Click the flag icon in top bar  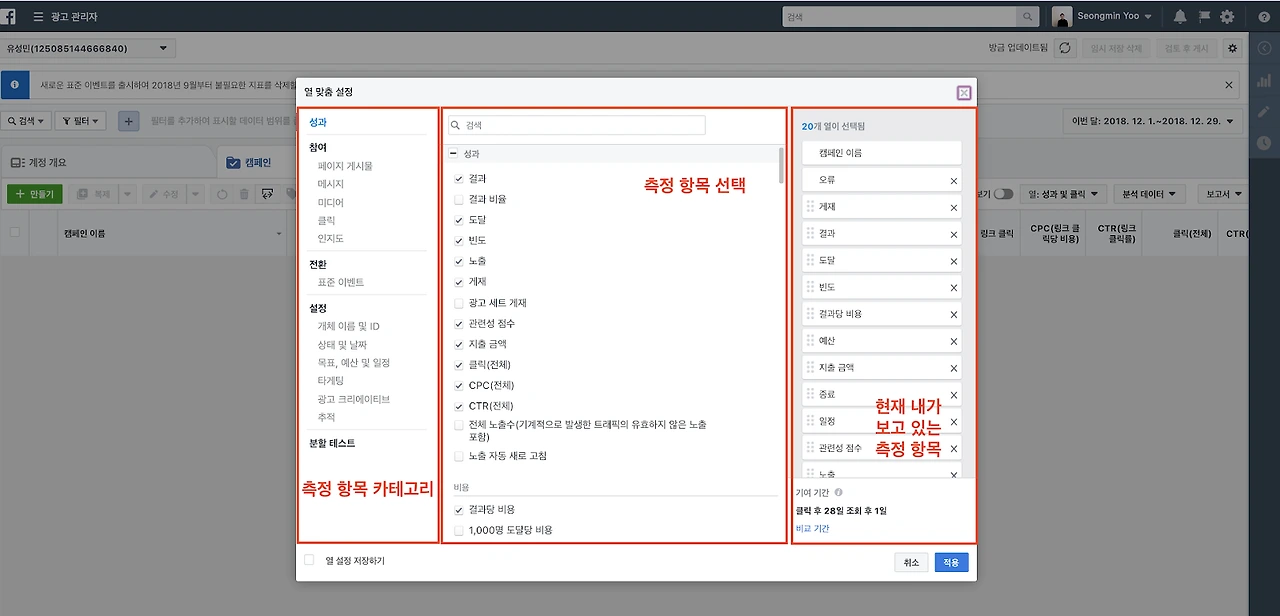1204,17
